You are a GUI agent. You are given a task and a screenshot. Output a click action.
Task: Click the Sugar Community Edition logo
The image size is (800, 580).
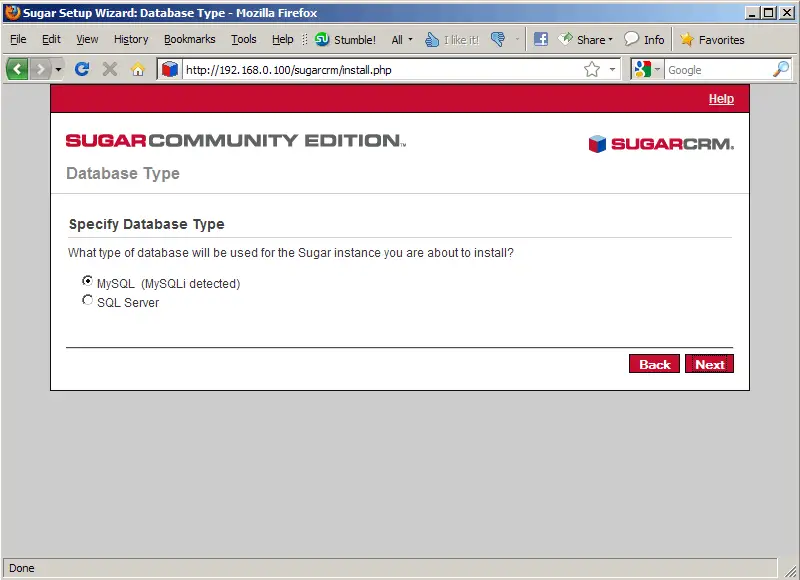[236, 141]
